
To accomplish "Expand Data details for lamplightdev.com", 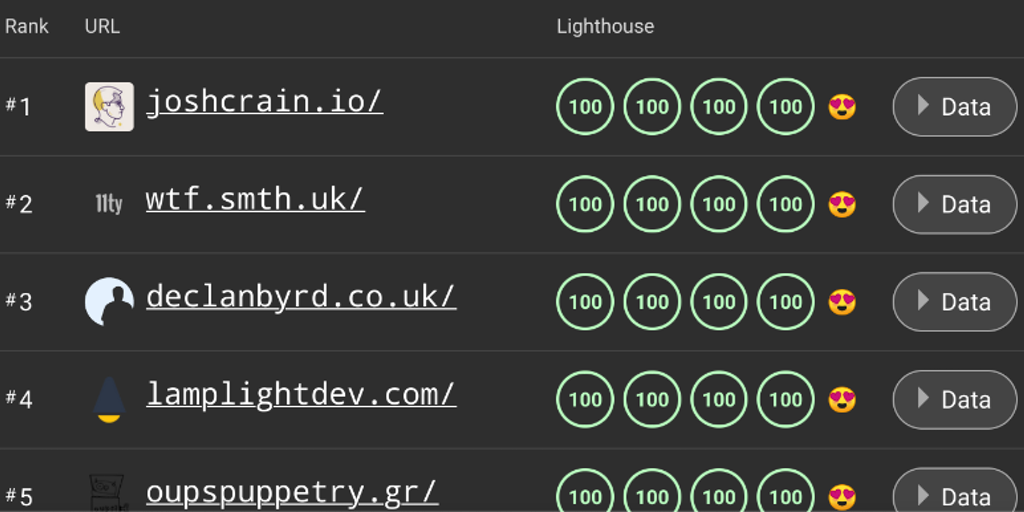I will pos(954,399).
